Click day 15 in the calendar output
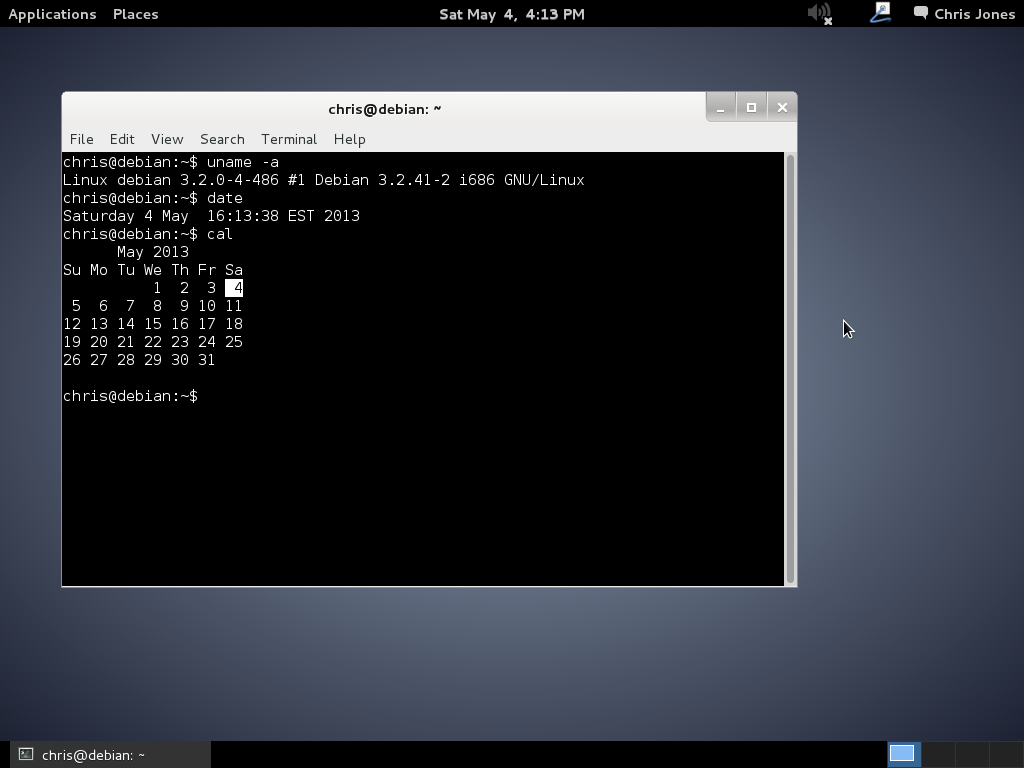 point(153,324)
